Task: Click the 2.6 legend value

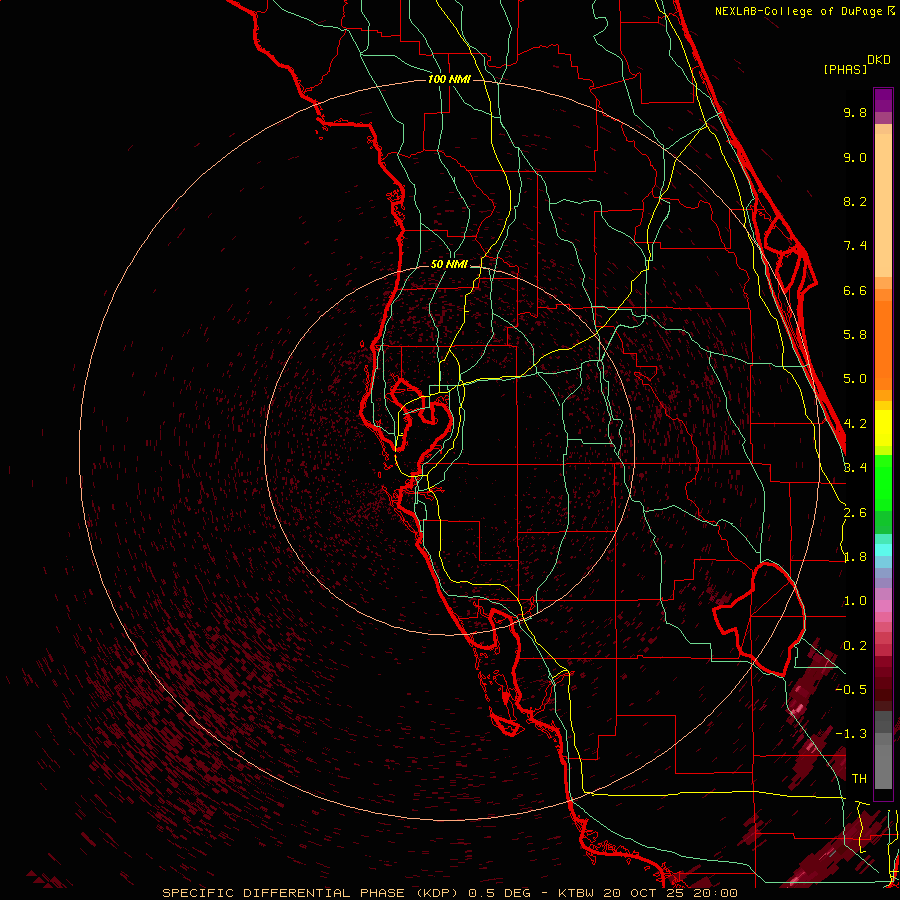Action: [x=855, y=513]
